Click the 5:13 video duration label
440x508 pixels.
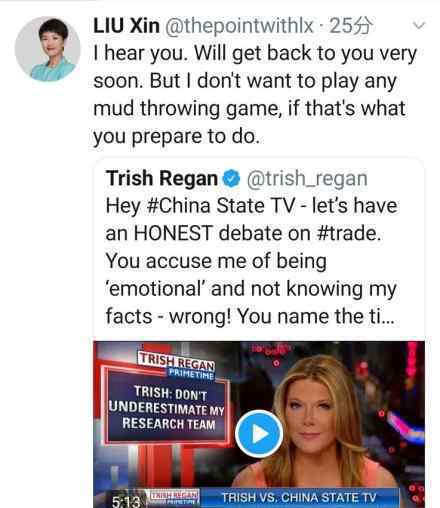point(125,501)
